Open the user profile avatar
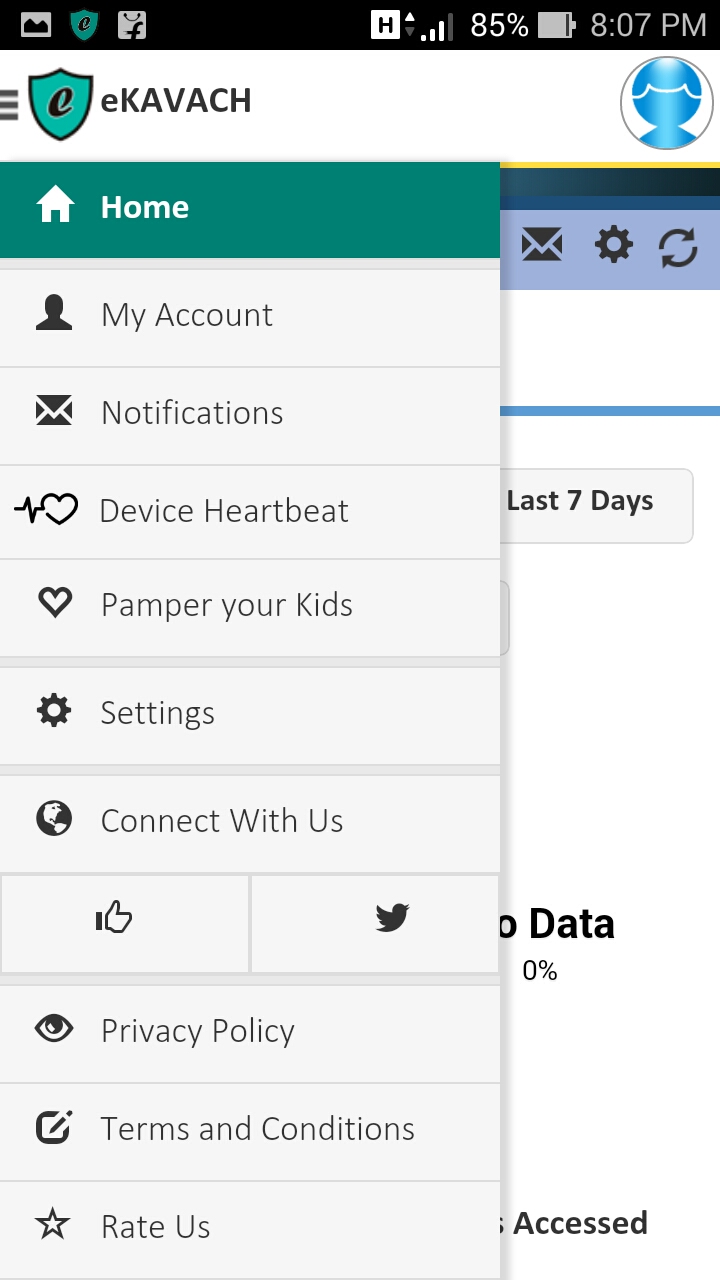720x1280 pixels. tap(667, 103)
